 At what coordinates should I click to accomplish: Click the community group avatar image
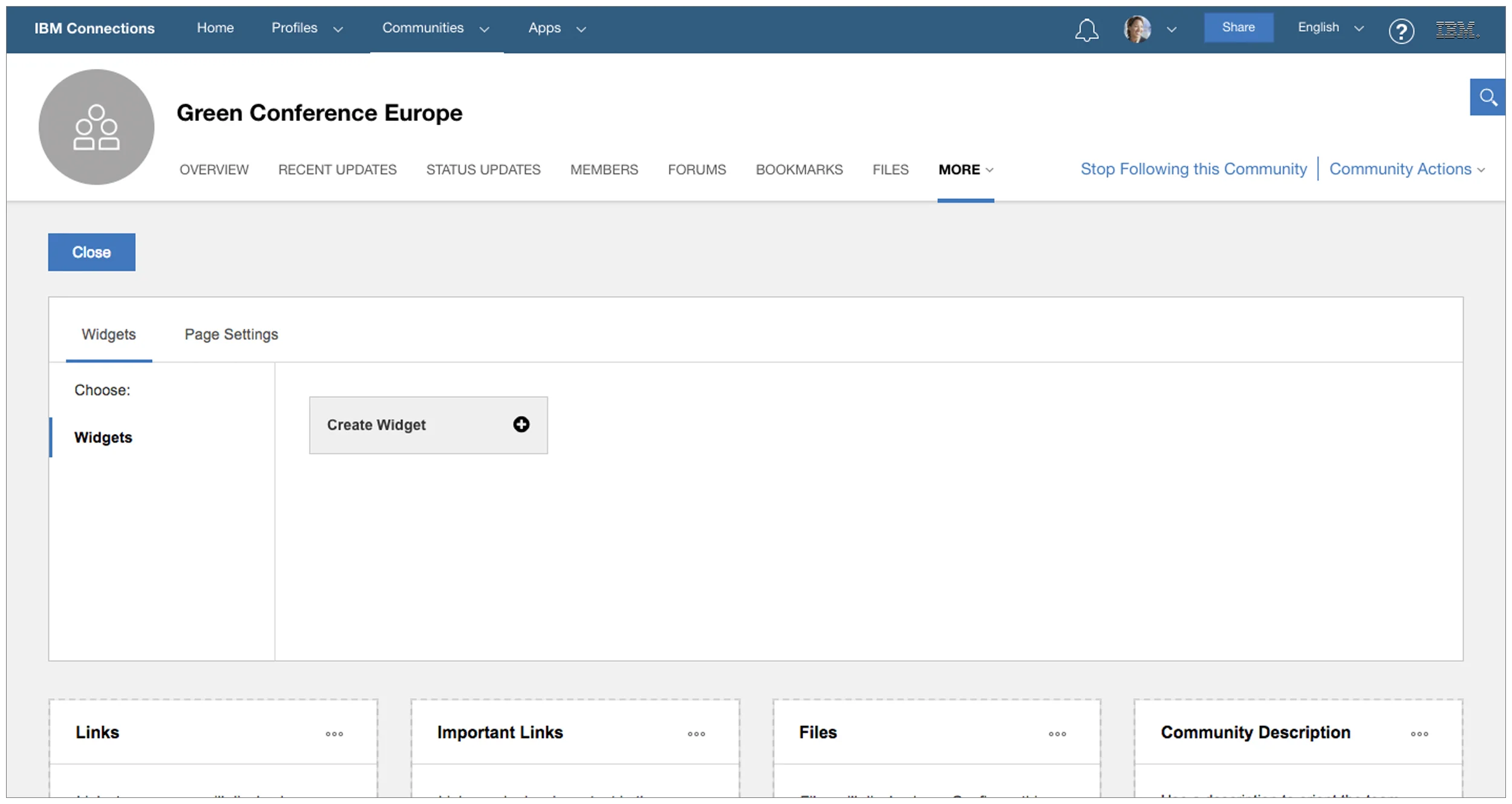coord(96,127)
